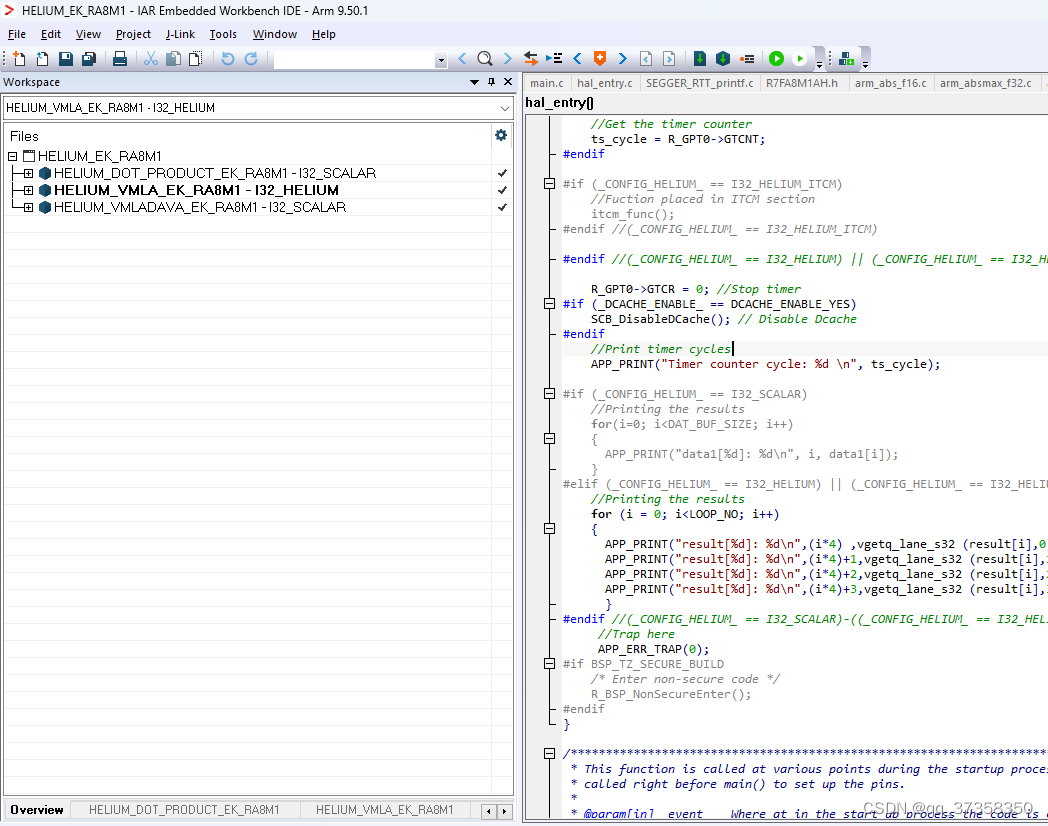Collapse the DCACHE_ENABLE #if code fold
The height and width of the screenshot is (826, 1048).
coord(549,303)
